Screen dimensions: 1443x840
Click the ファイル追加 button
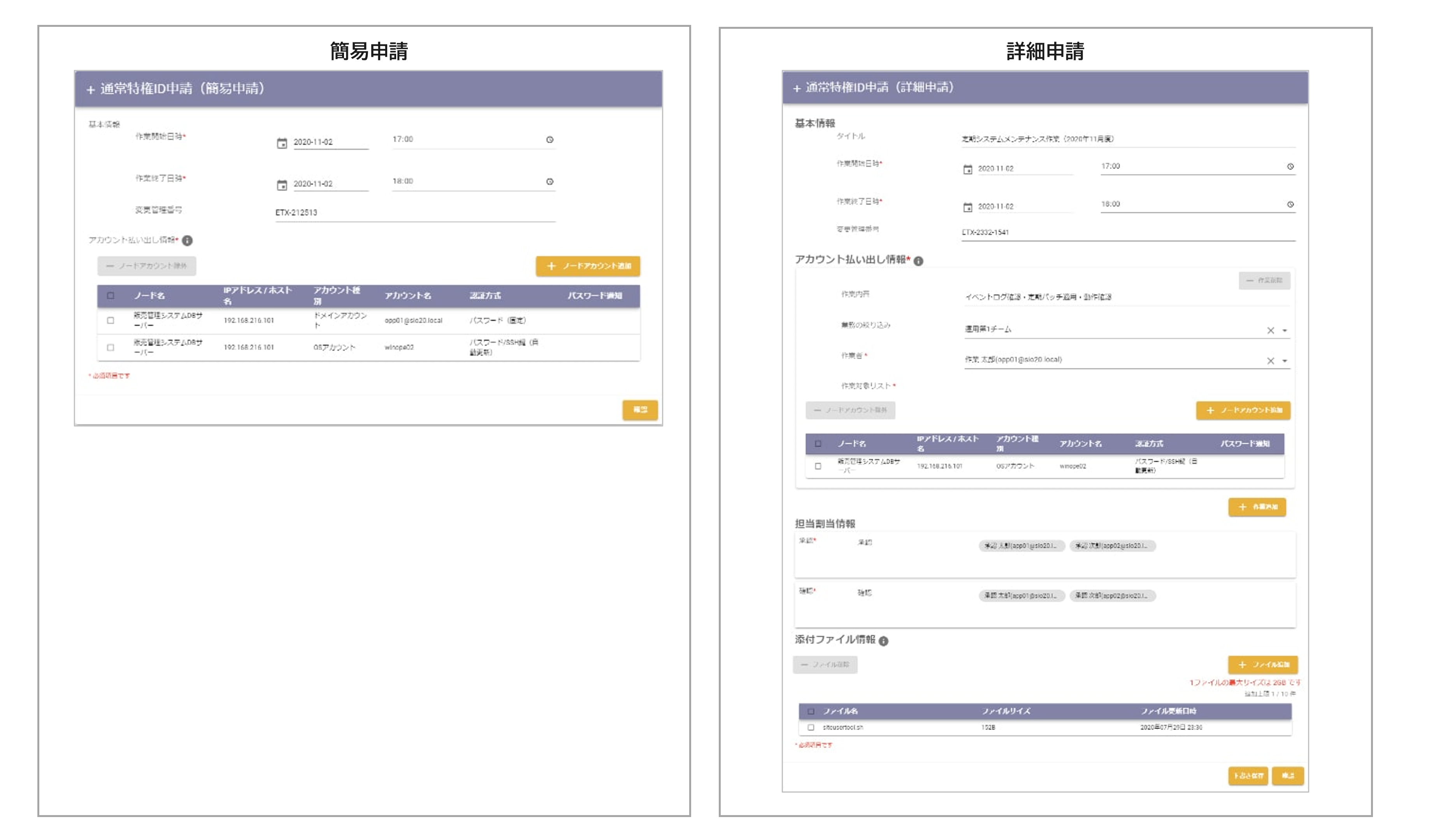click(1262, 665)
